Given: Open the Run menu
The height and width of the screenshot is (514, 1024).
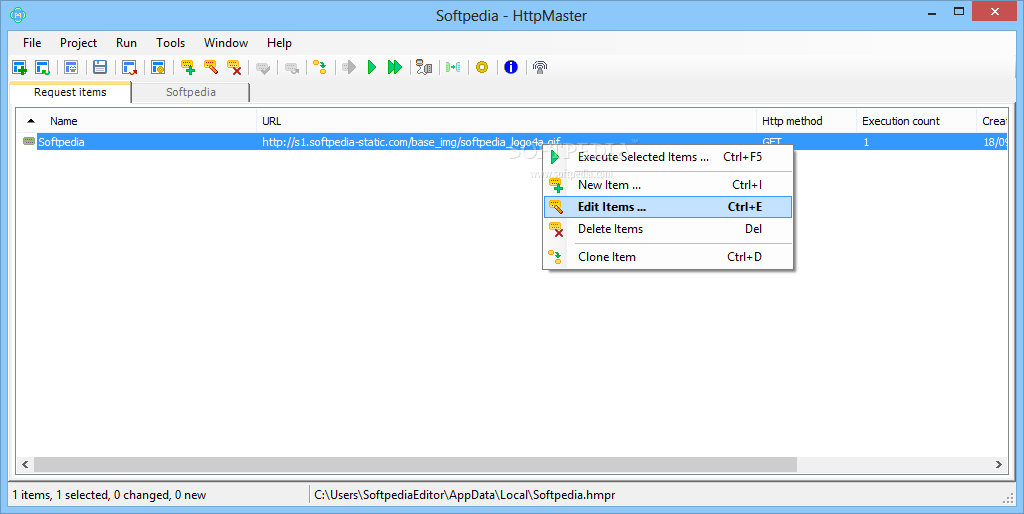Looking at the screenshot, I should (126, 43).
